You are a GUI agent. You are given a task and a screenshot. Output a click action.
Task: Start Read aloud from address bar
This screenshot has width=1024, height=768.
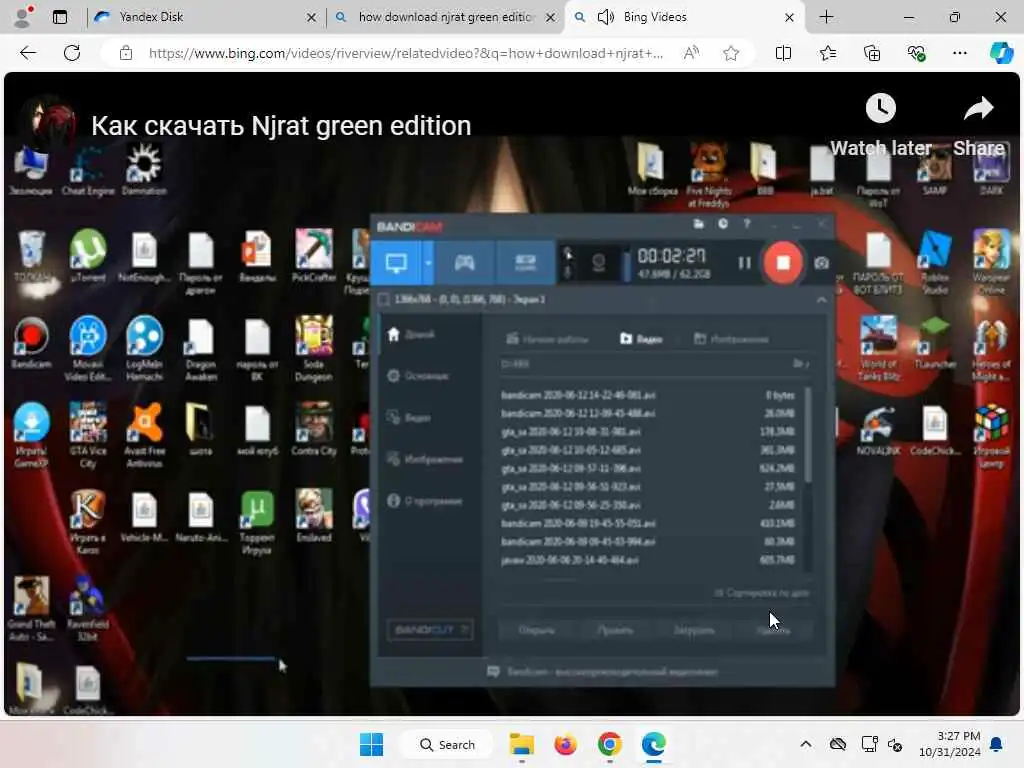pos(691,53)
